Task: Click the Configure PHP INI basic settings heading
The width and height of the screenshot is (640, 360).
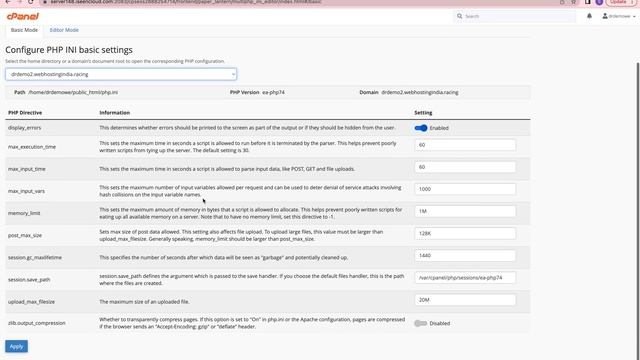Action: [x=69, y=50]
